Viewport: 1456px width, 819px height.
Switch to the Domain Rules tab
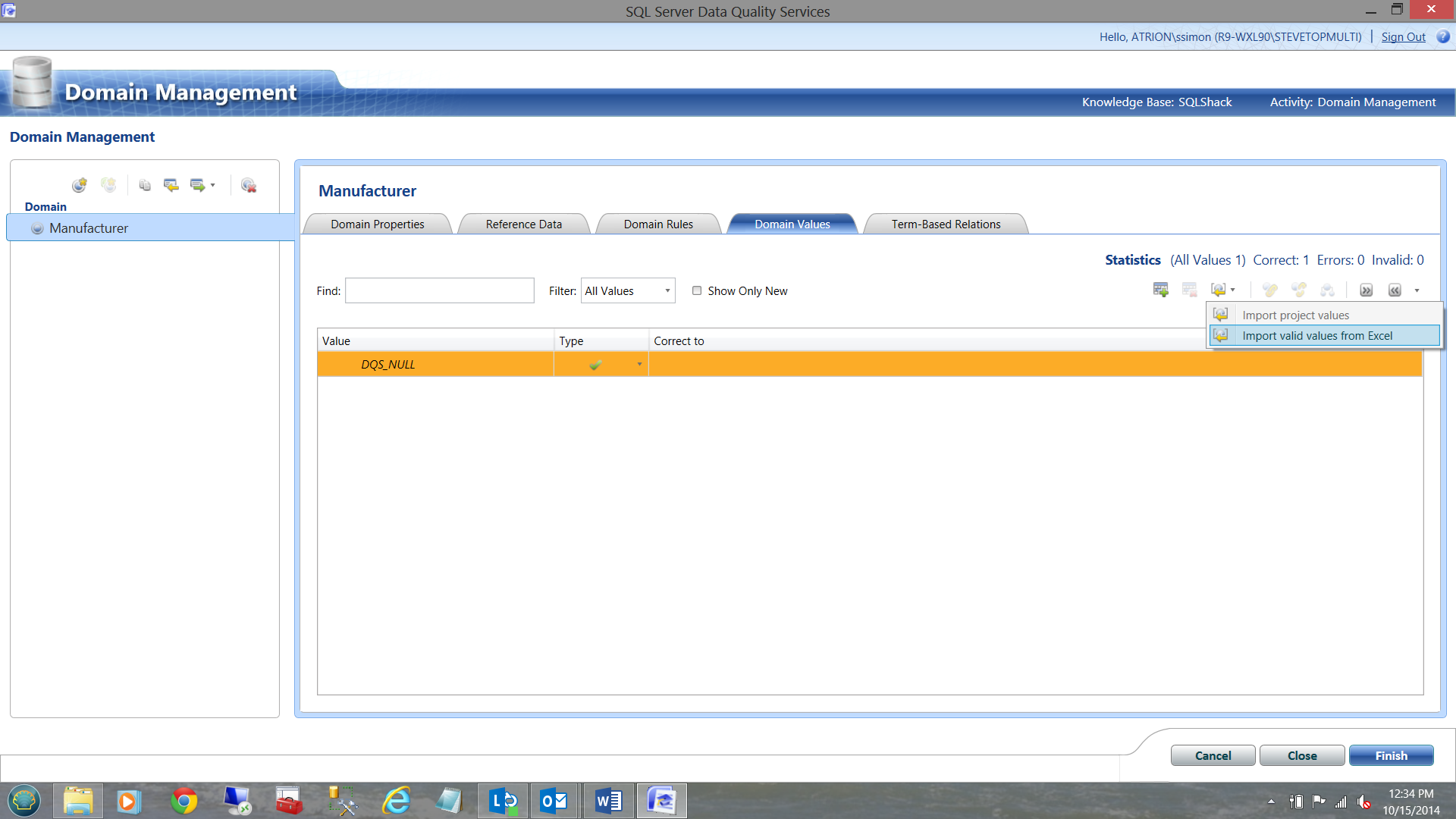657,224
